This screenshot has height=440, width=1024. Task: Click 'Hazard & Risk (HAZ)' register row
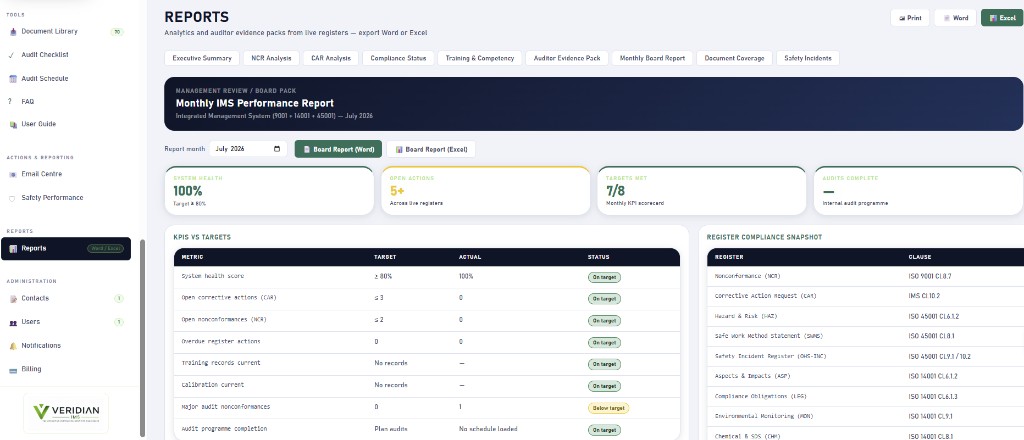865,317
